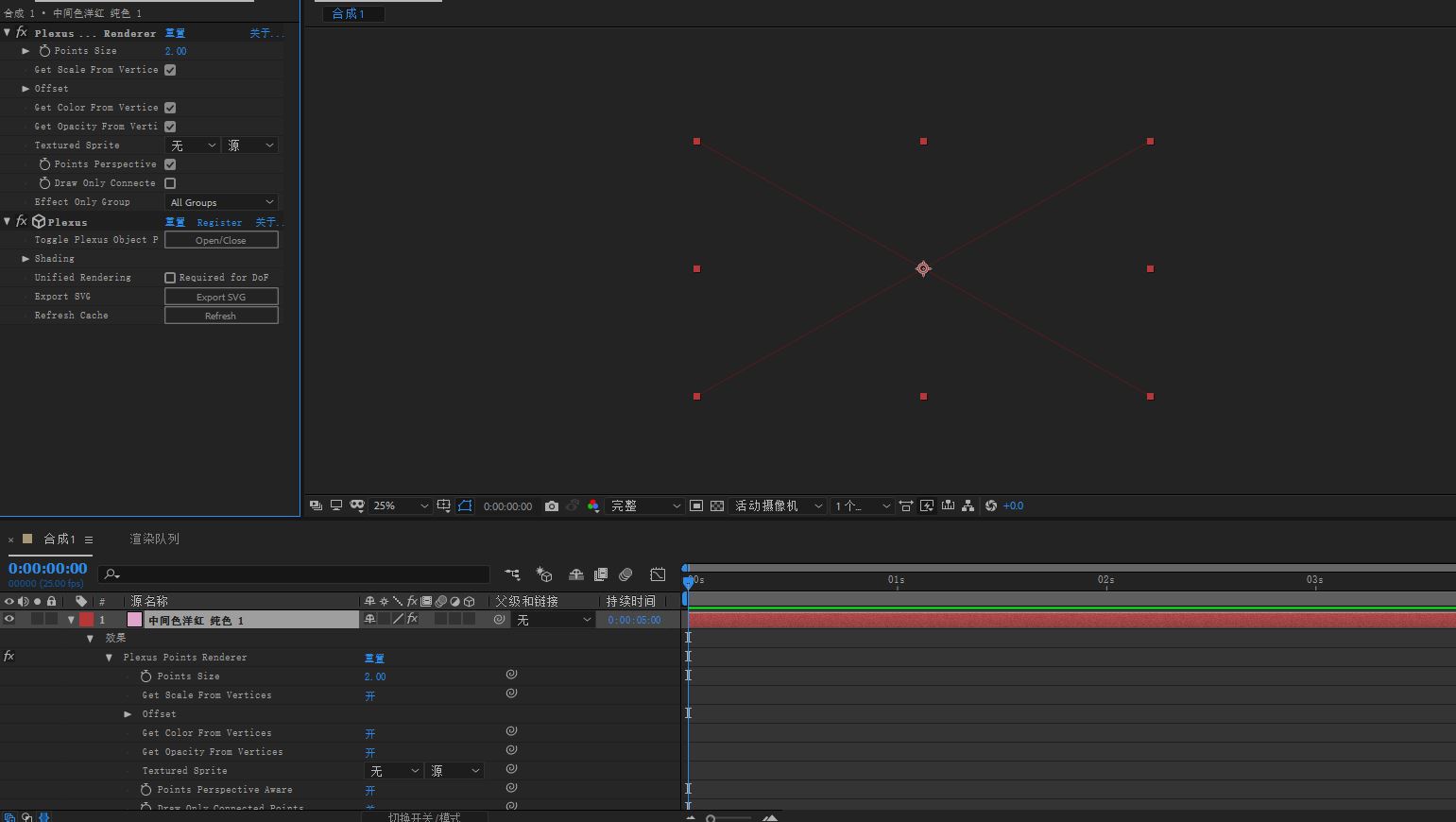Toggle transparency grid in the viewer
1456x822 pixels.
pyautogui.click(x=717, y=505)
